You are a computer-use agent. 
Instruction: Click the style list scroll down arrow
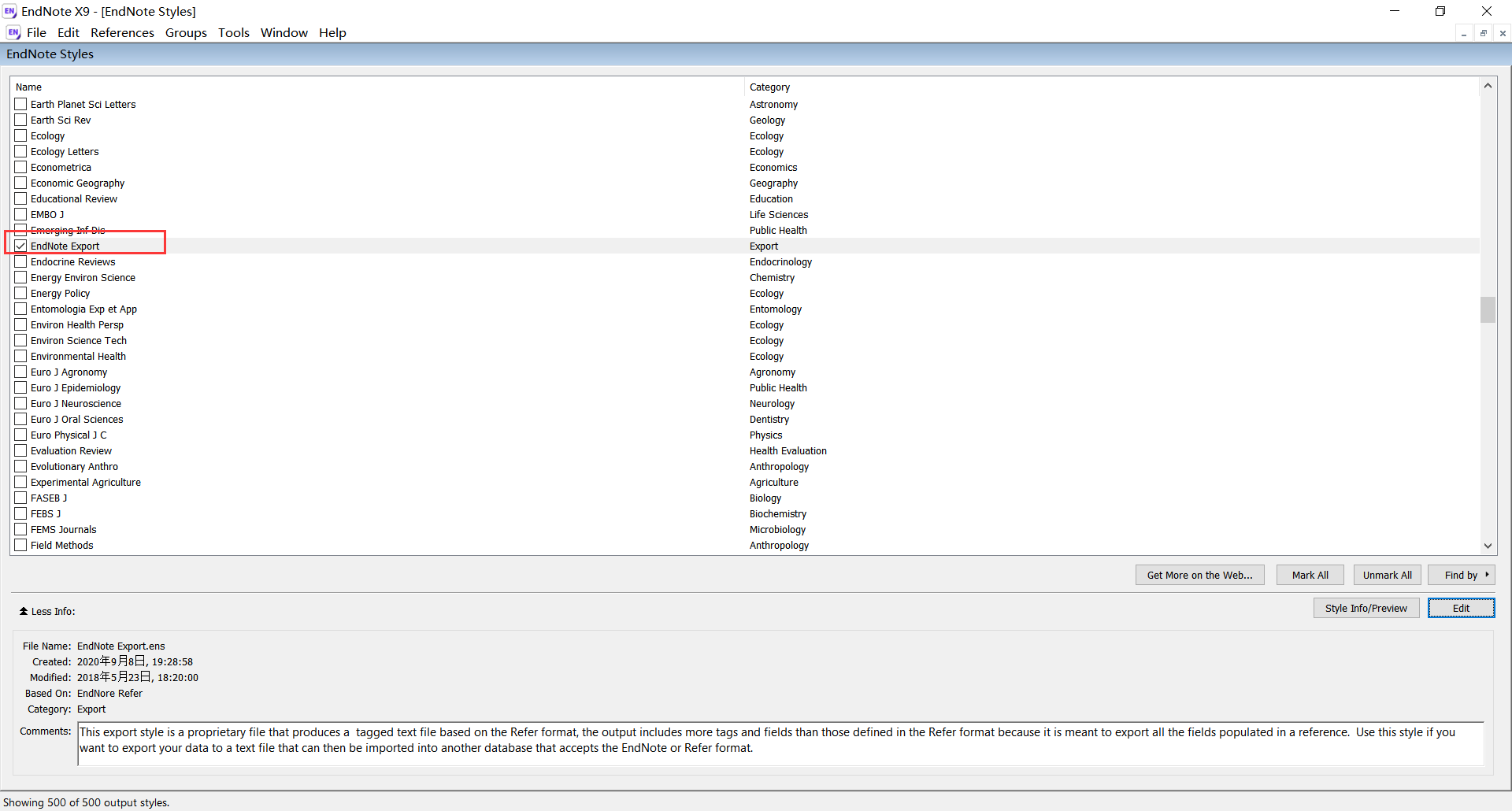[1488, 546]
